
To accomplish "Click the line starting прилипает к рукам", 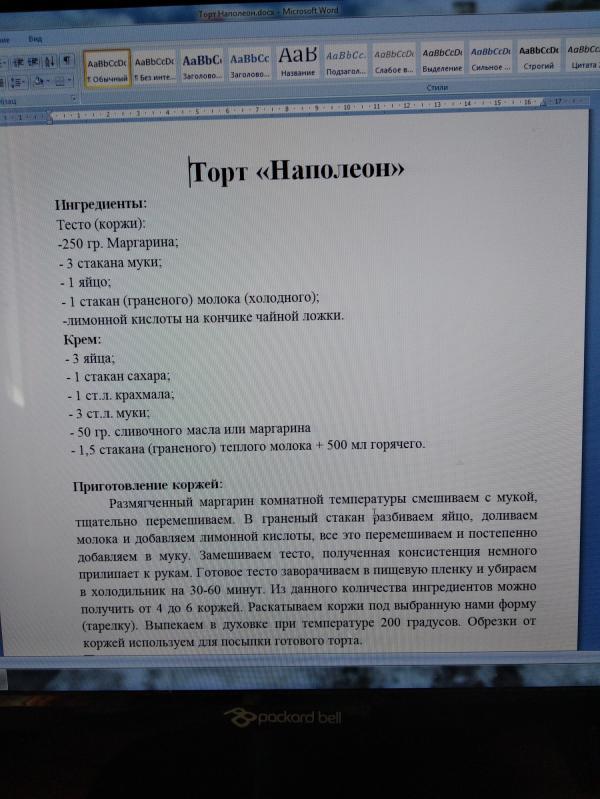I will click(308, 571).
